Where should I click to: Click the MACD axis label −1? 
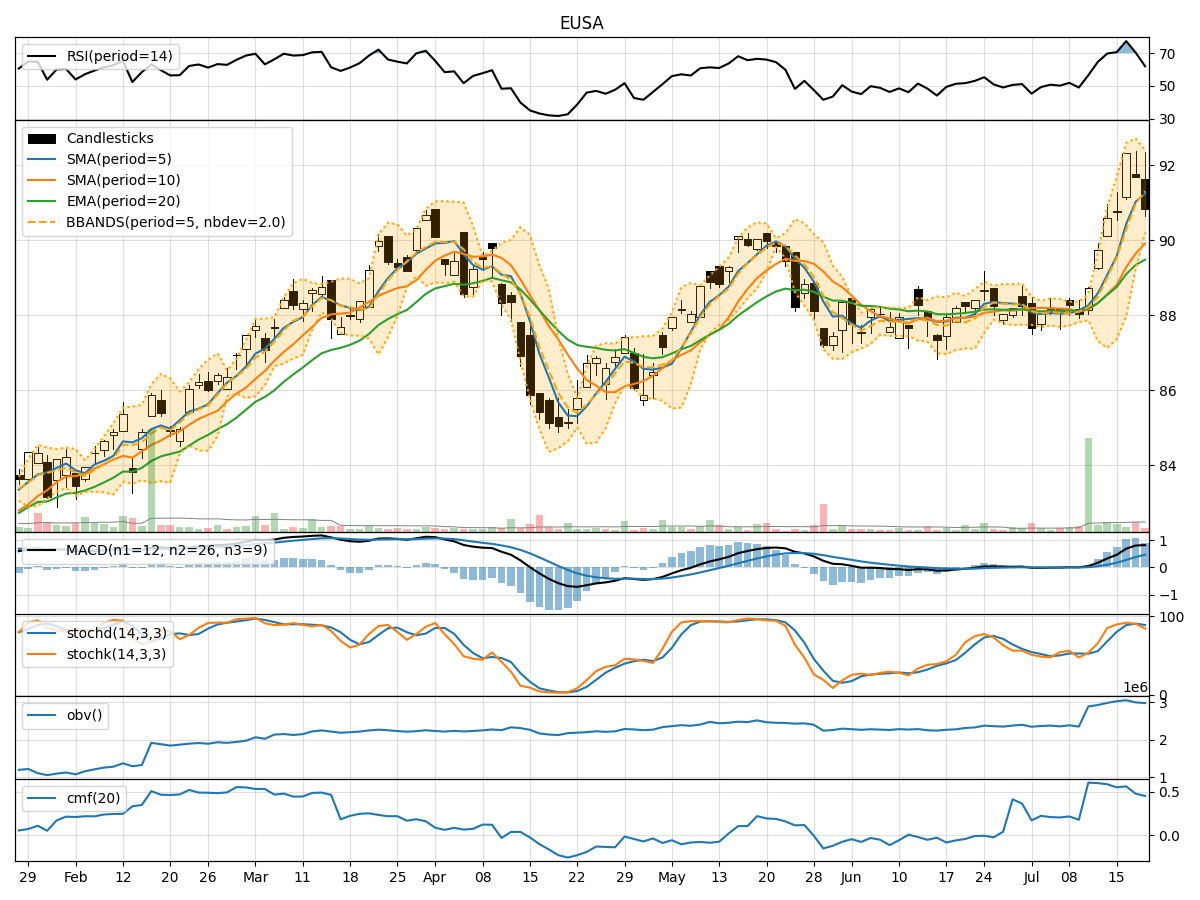(1167, 595)
